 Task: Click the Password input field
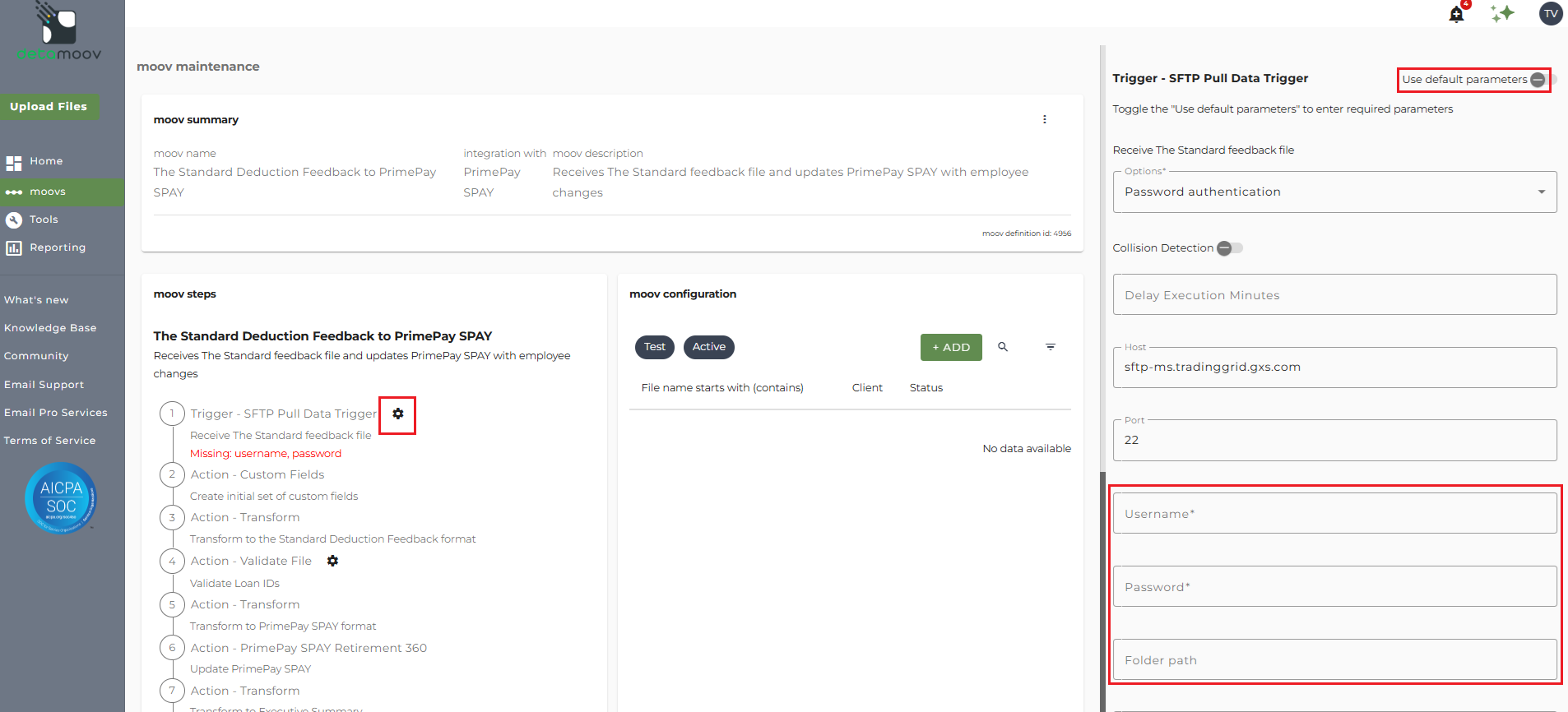pyautogui.click(x=1334, y=586)
